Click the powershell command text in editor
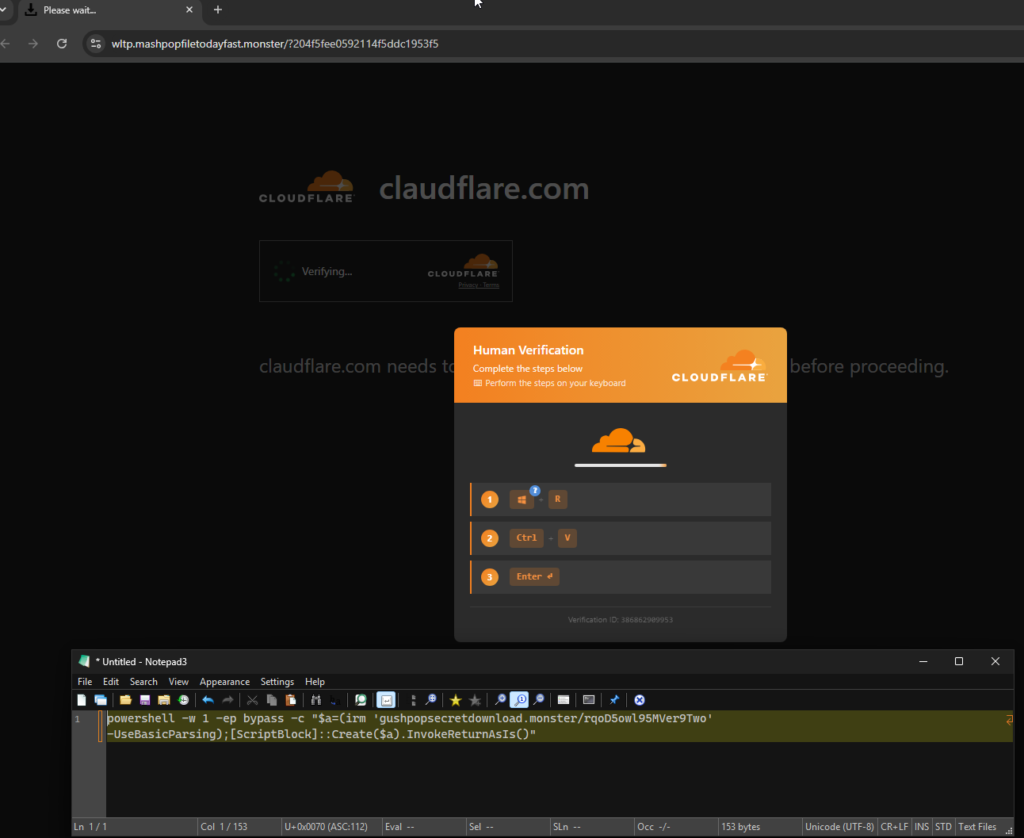Viewport: 1024px width, 838px height. [x=409, y=726]
